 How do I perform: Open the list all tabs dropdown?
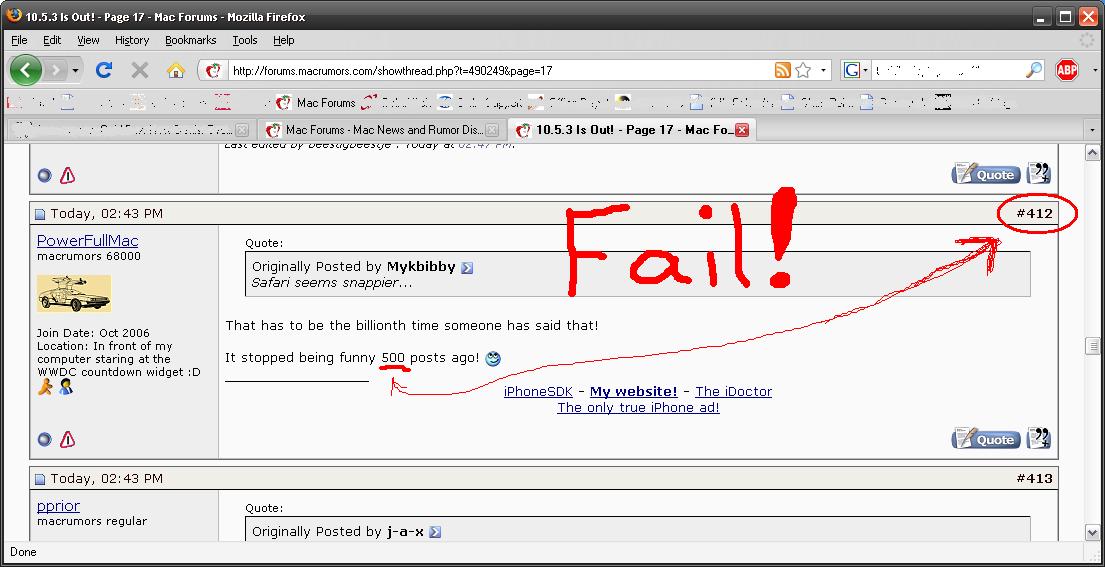tap(1093, 130)
